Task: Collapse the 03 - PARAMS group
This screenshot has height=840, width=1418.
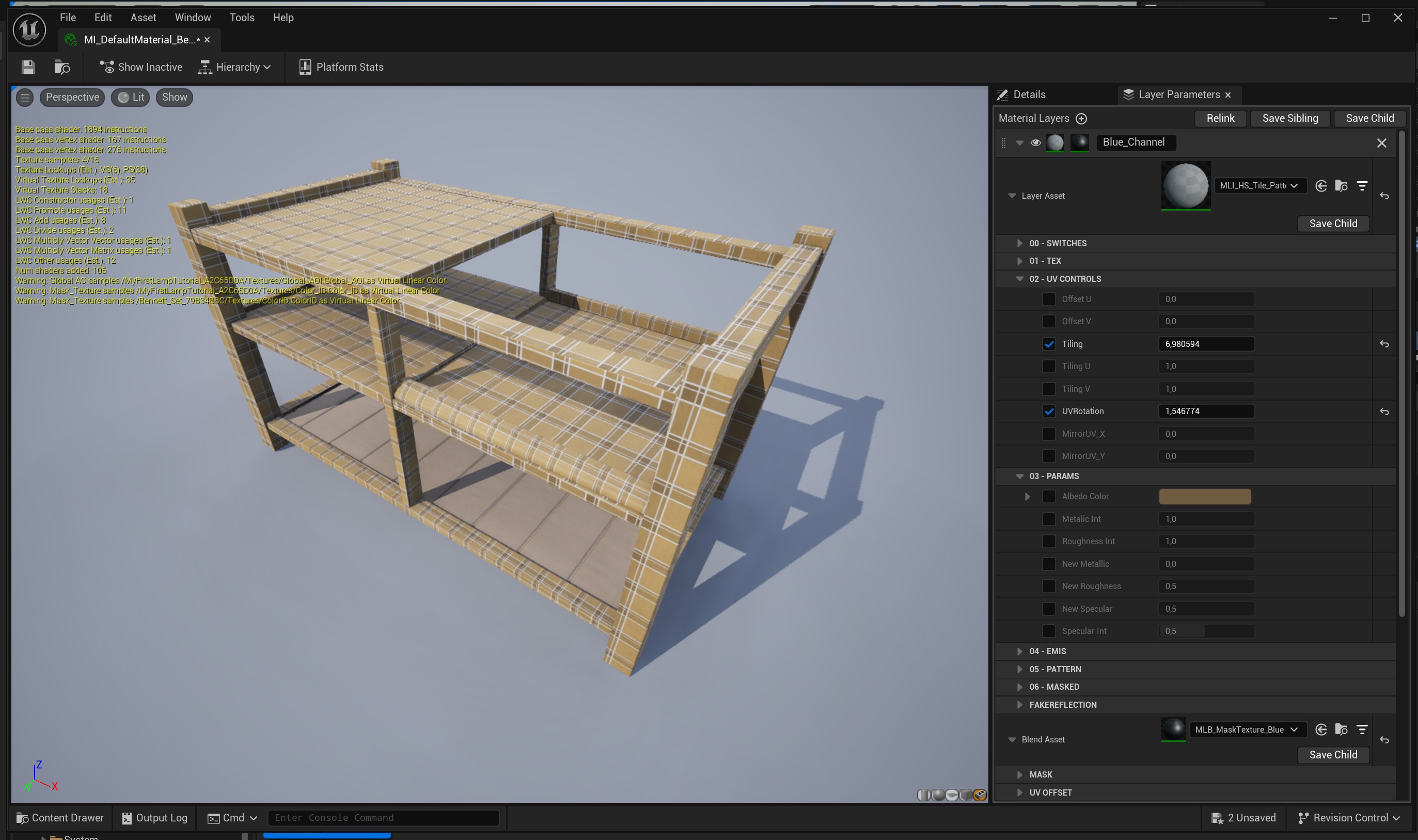Action: (1019, 477)
